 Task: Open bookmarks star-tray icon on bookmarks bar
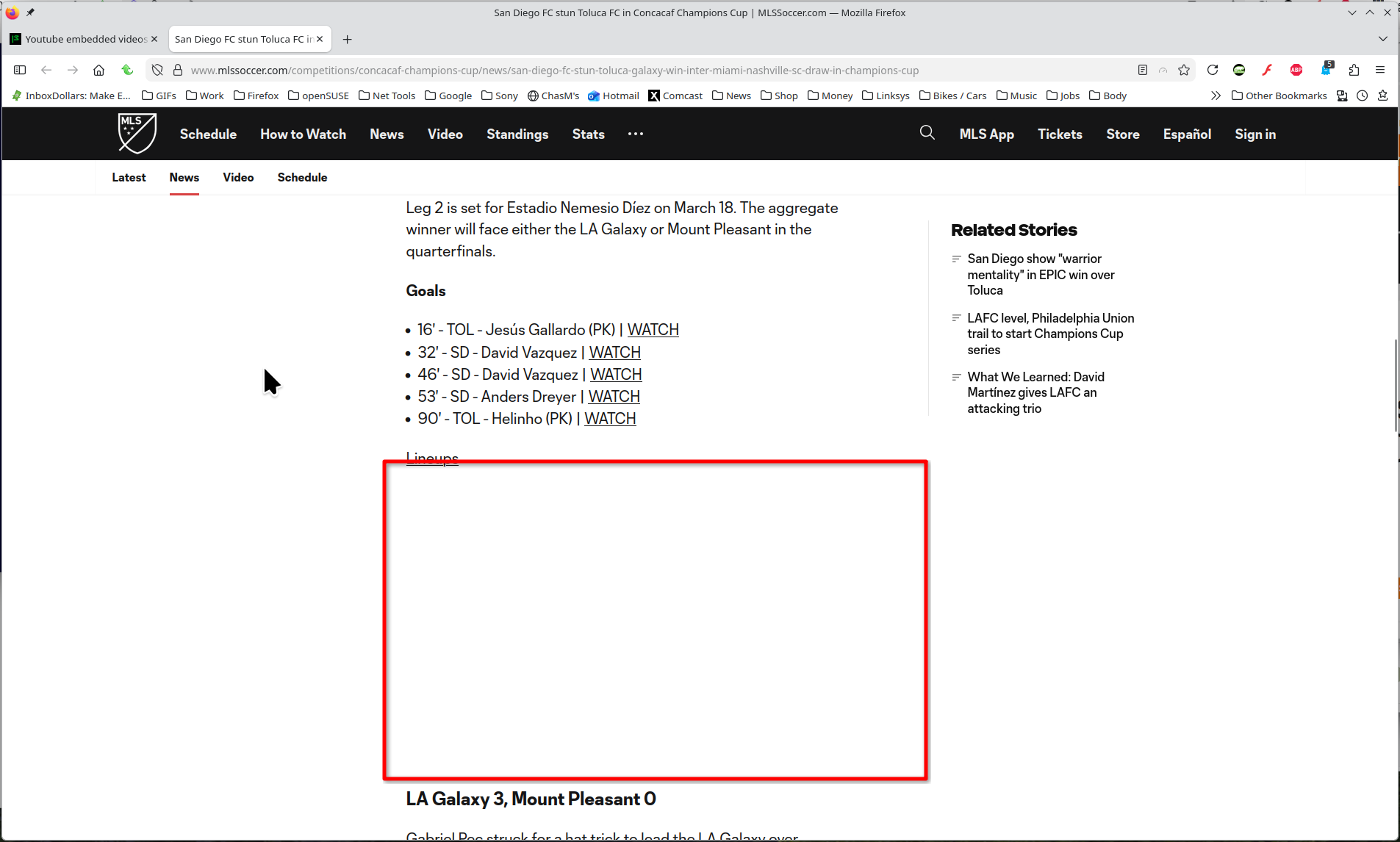(1382, 96)
